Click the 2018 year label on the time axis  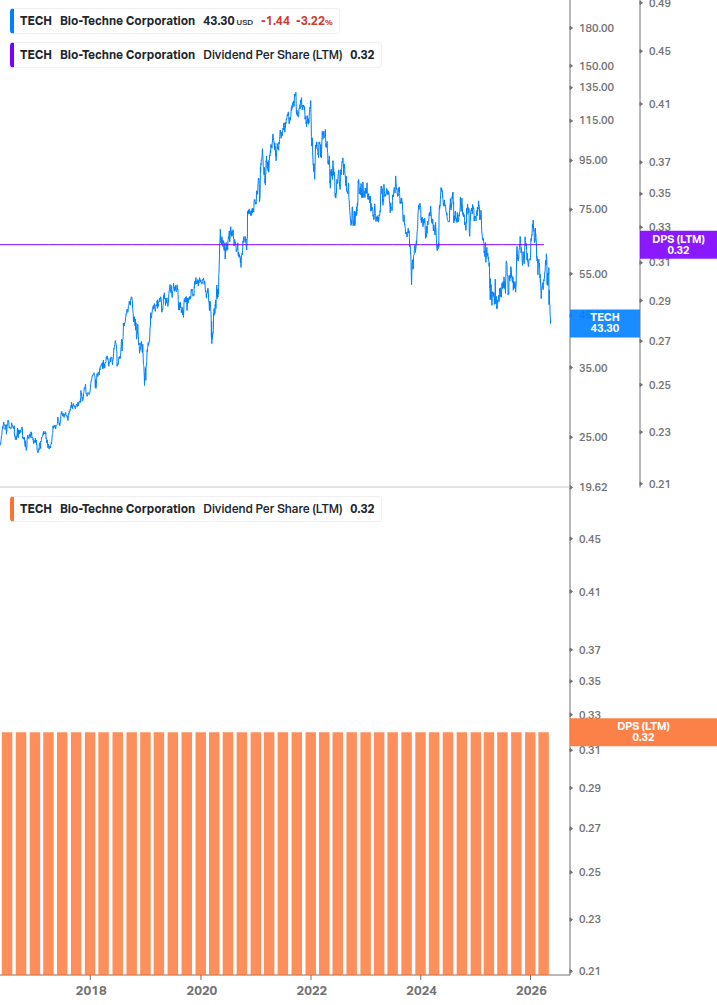tap(91, 990)
